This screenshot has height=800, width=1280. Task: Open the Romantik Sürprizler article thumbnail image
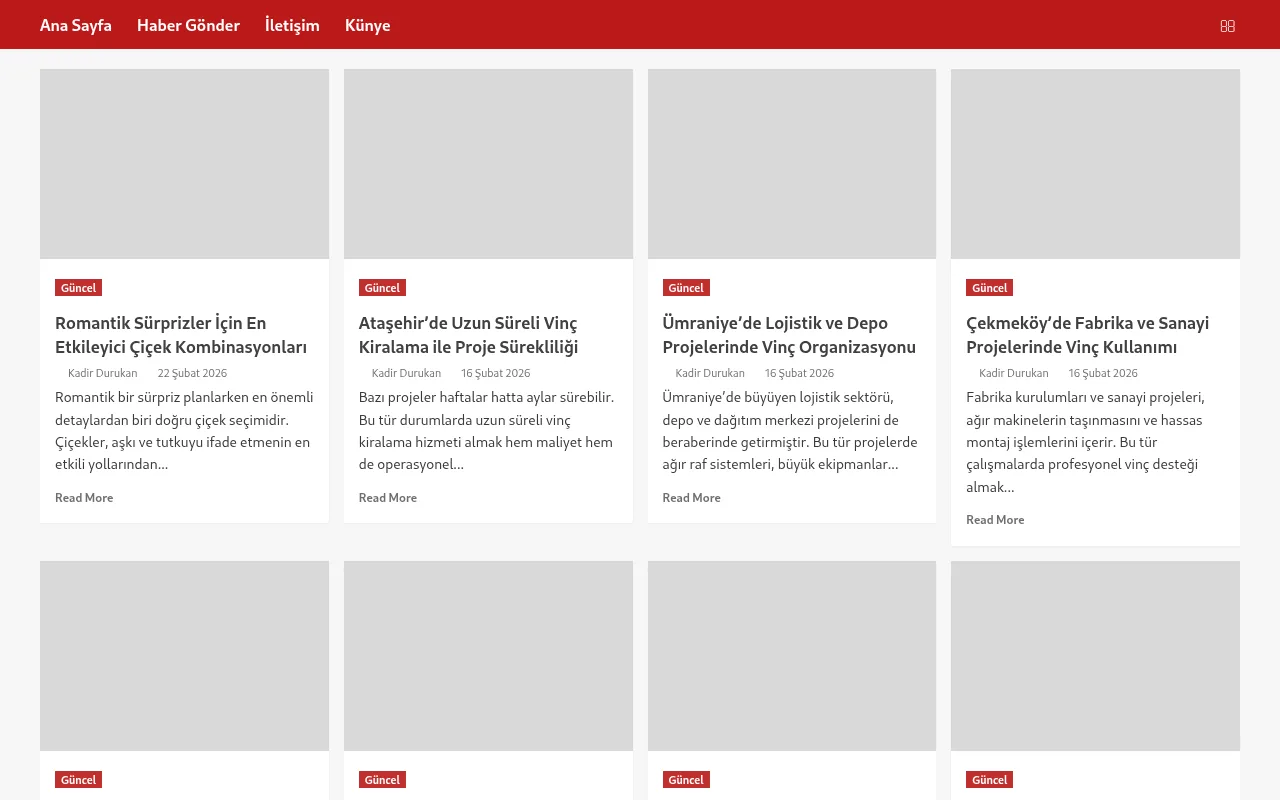(x=184, y=164)
